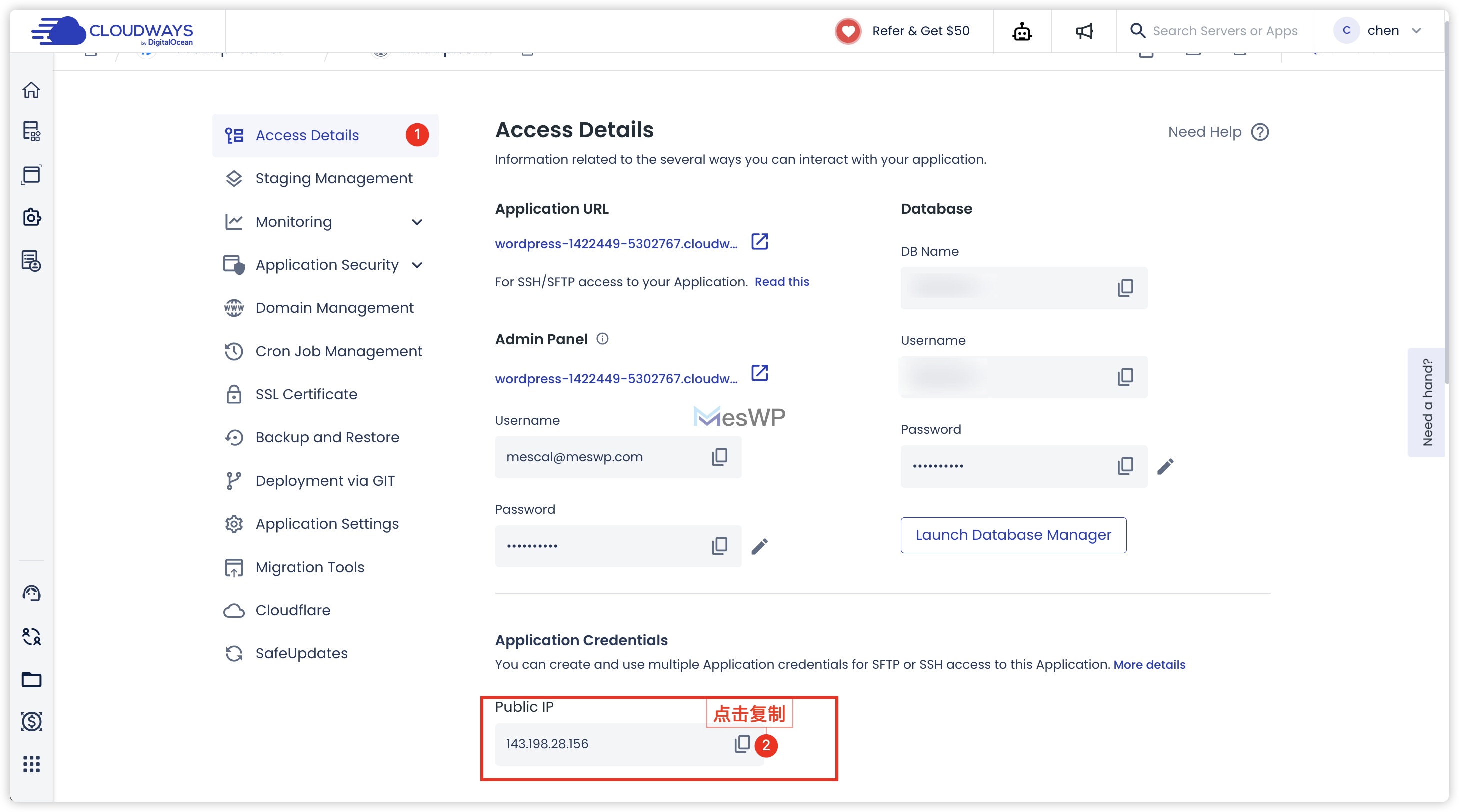Click the Application Security menu label
The height and width of the screenshot is (812, 1459).
tap(327, 265)
